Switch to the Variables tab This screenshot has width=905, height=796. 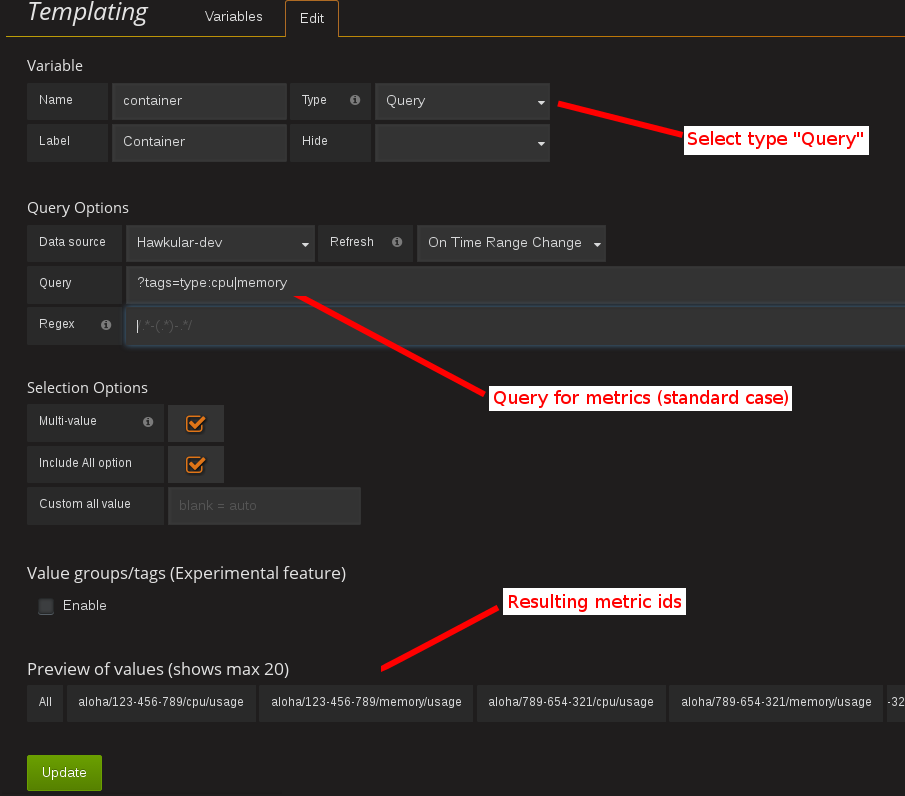pyautogui.click(x=233, y=17)
